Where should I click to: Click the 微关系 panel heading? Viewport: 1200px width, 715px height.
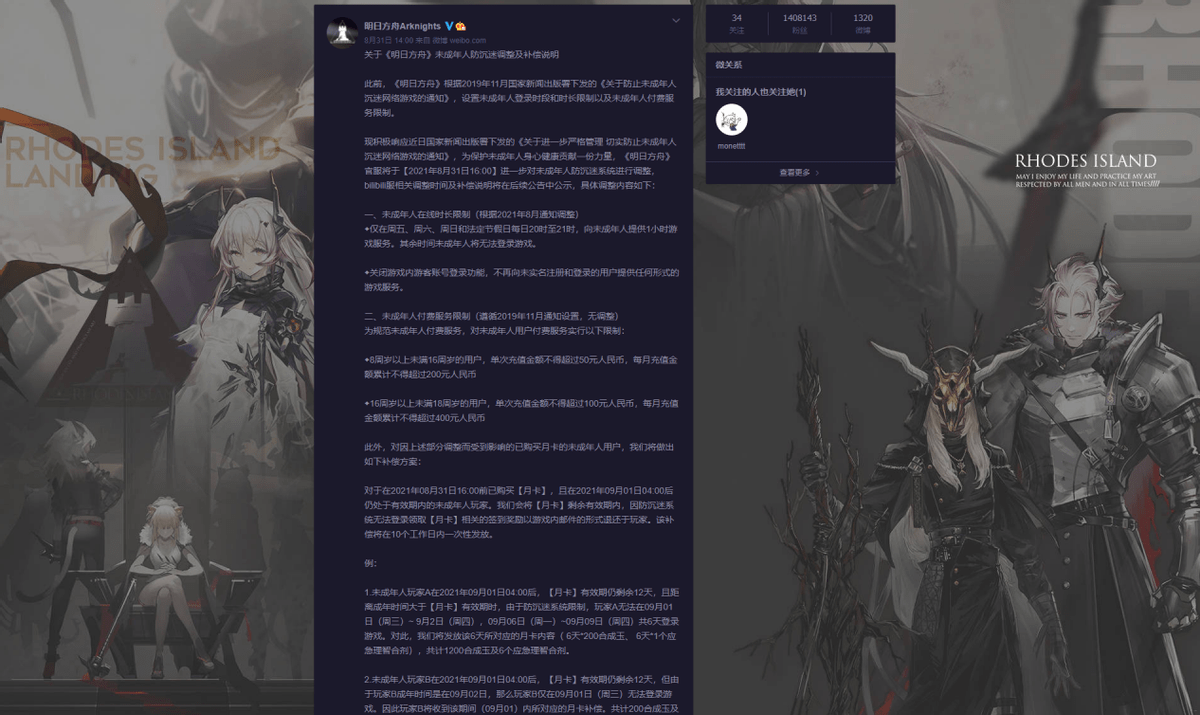(729, 65)
